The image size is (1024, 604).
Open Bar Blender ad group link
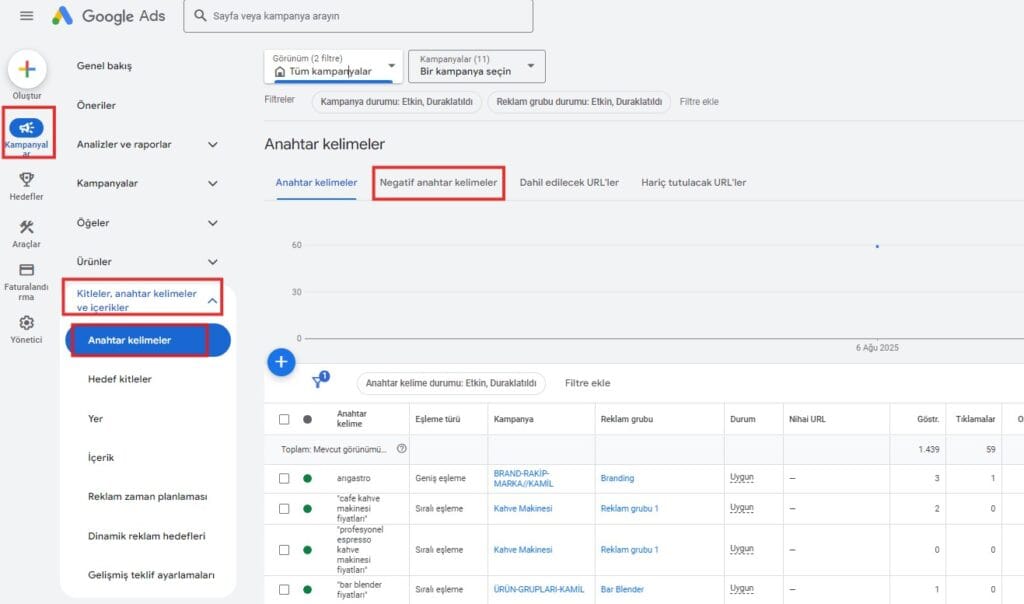pyautogui.click(x=622, y=590)
